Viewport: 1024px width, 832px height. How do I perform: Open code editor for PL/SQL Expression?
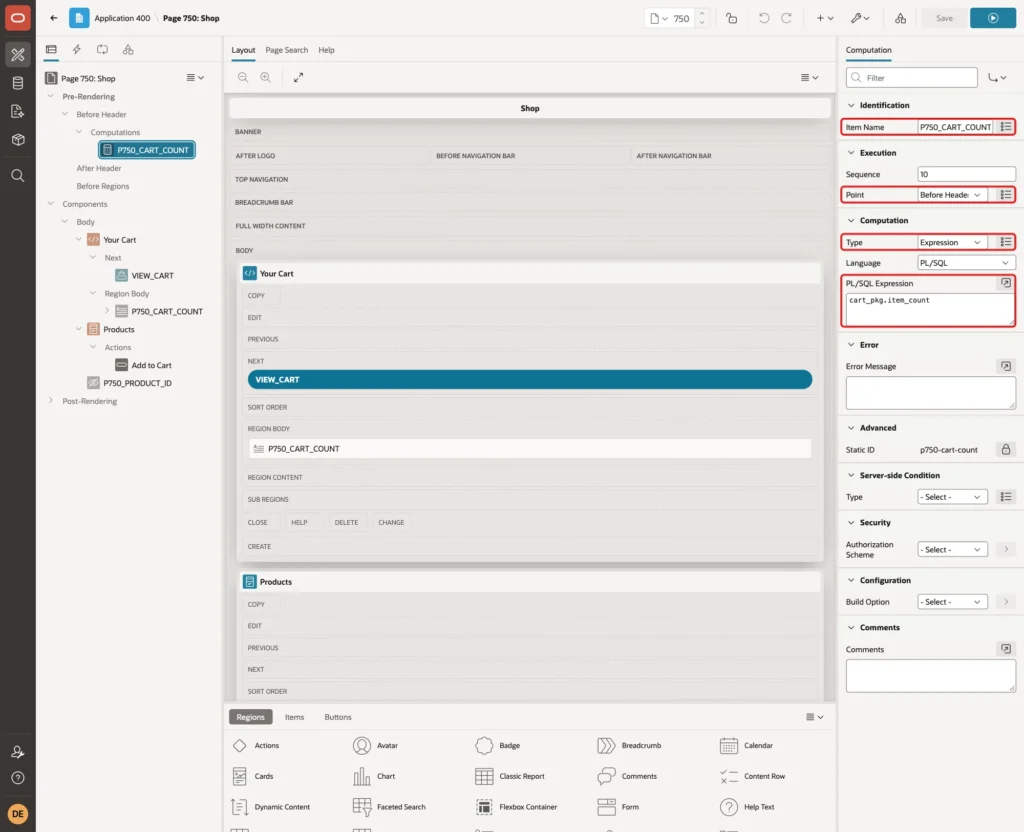[x=1006, y=283]
